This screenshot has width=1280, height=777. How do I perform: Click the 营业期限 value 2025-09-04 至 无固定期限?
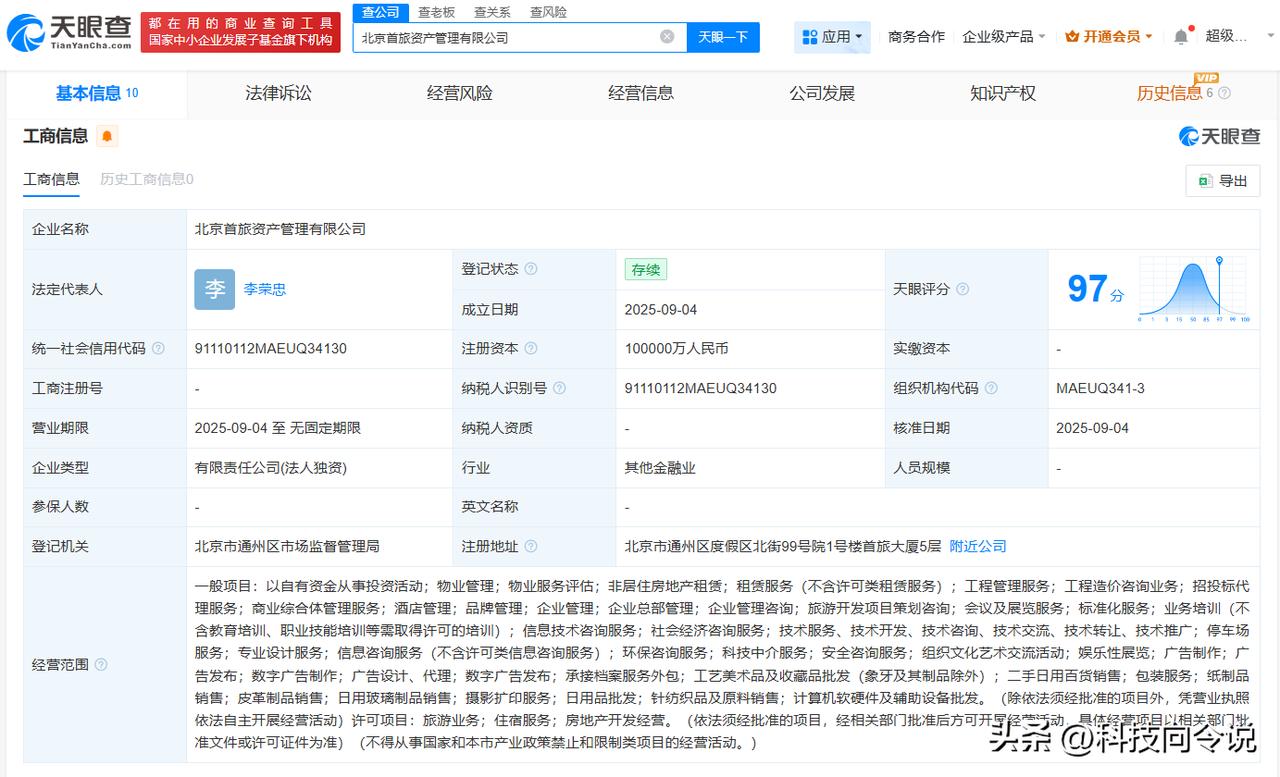click(278, 428)
